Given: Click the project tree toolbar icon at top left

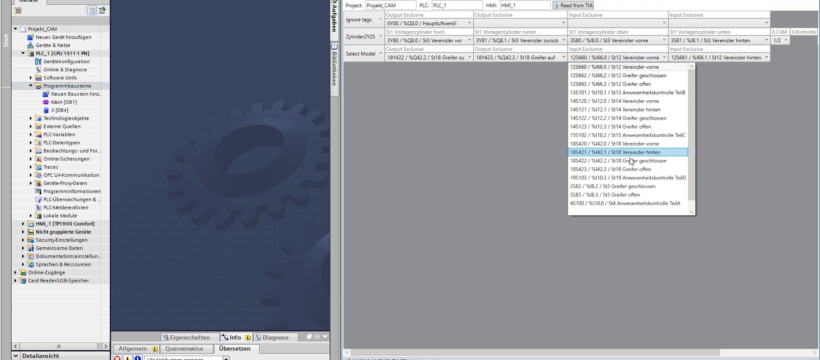Looking at the screenshot, I should tap(18, 10).
